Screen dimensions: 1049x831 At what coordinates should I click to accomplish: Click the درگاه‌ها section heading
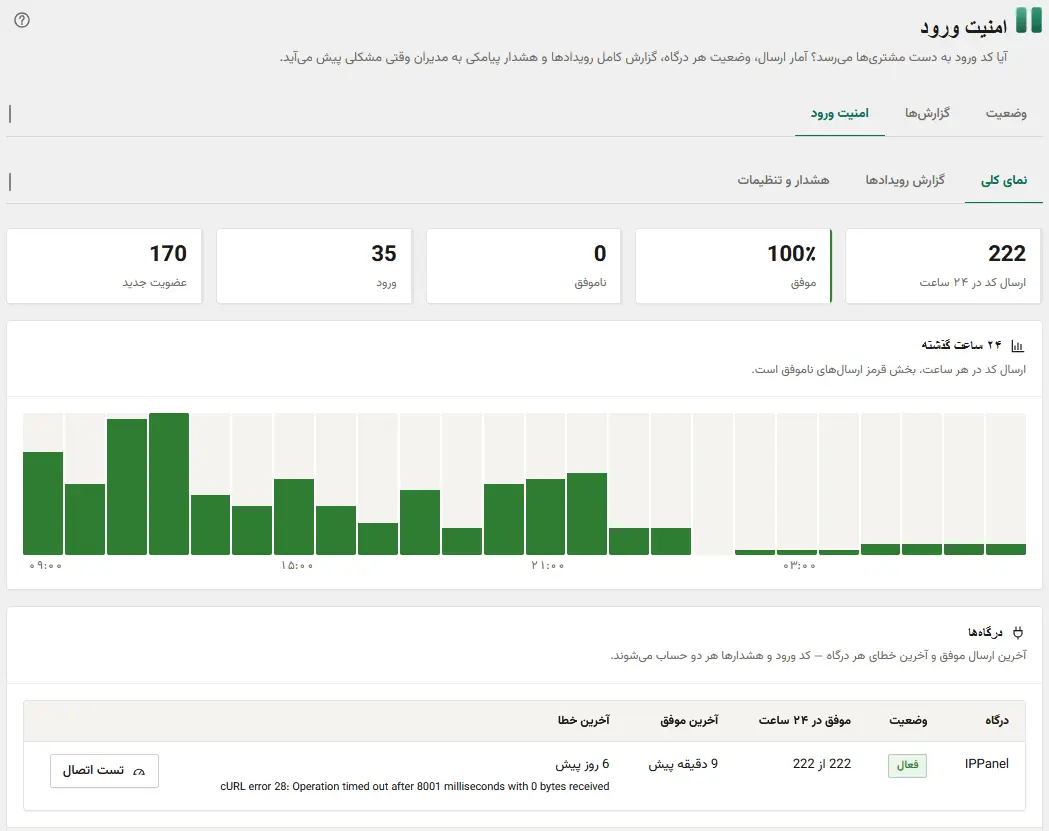985,632
